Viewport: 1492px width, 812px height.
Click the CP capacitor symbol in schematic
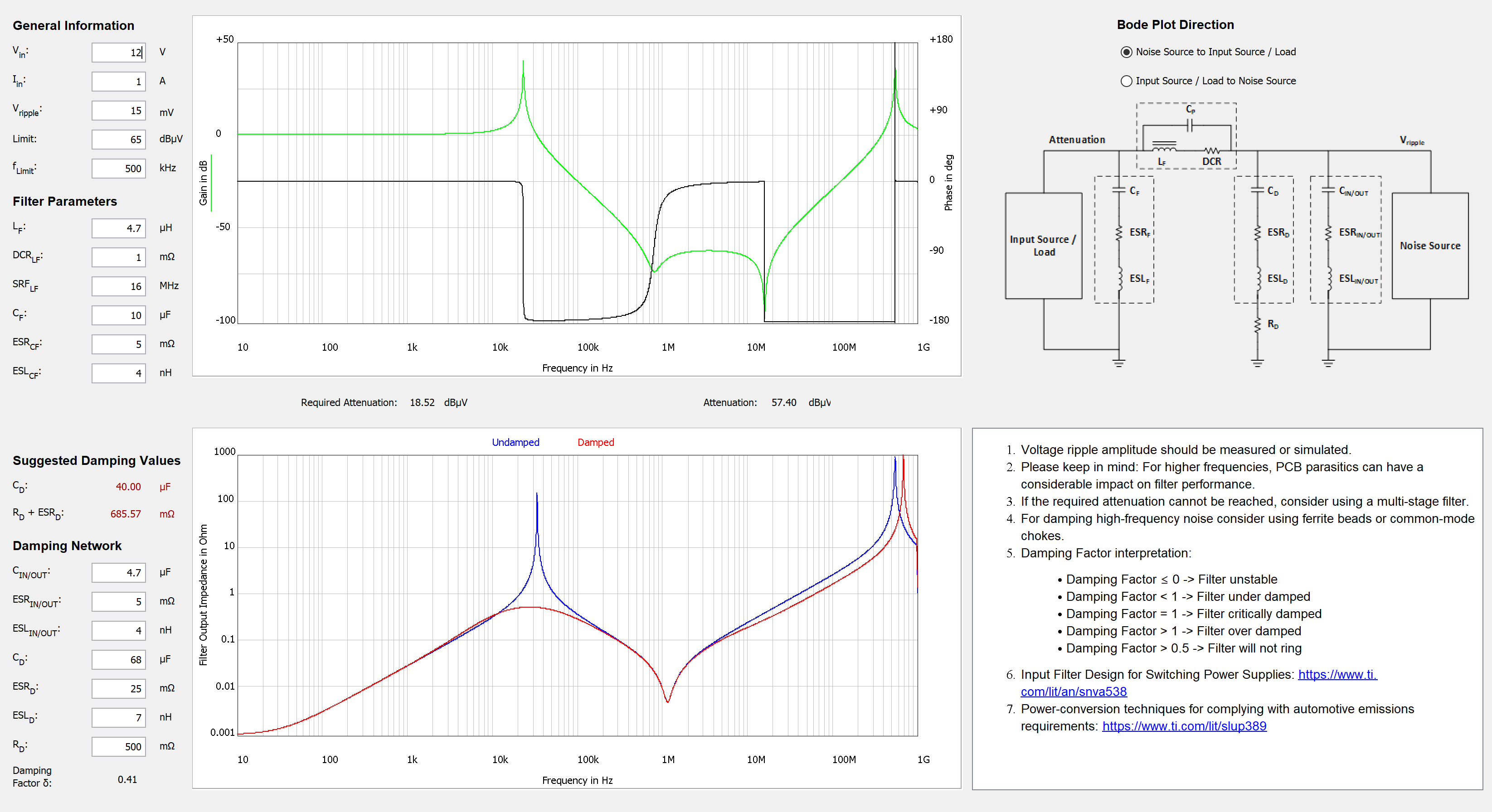click(1189, 125)
